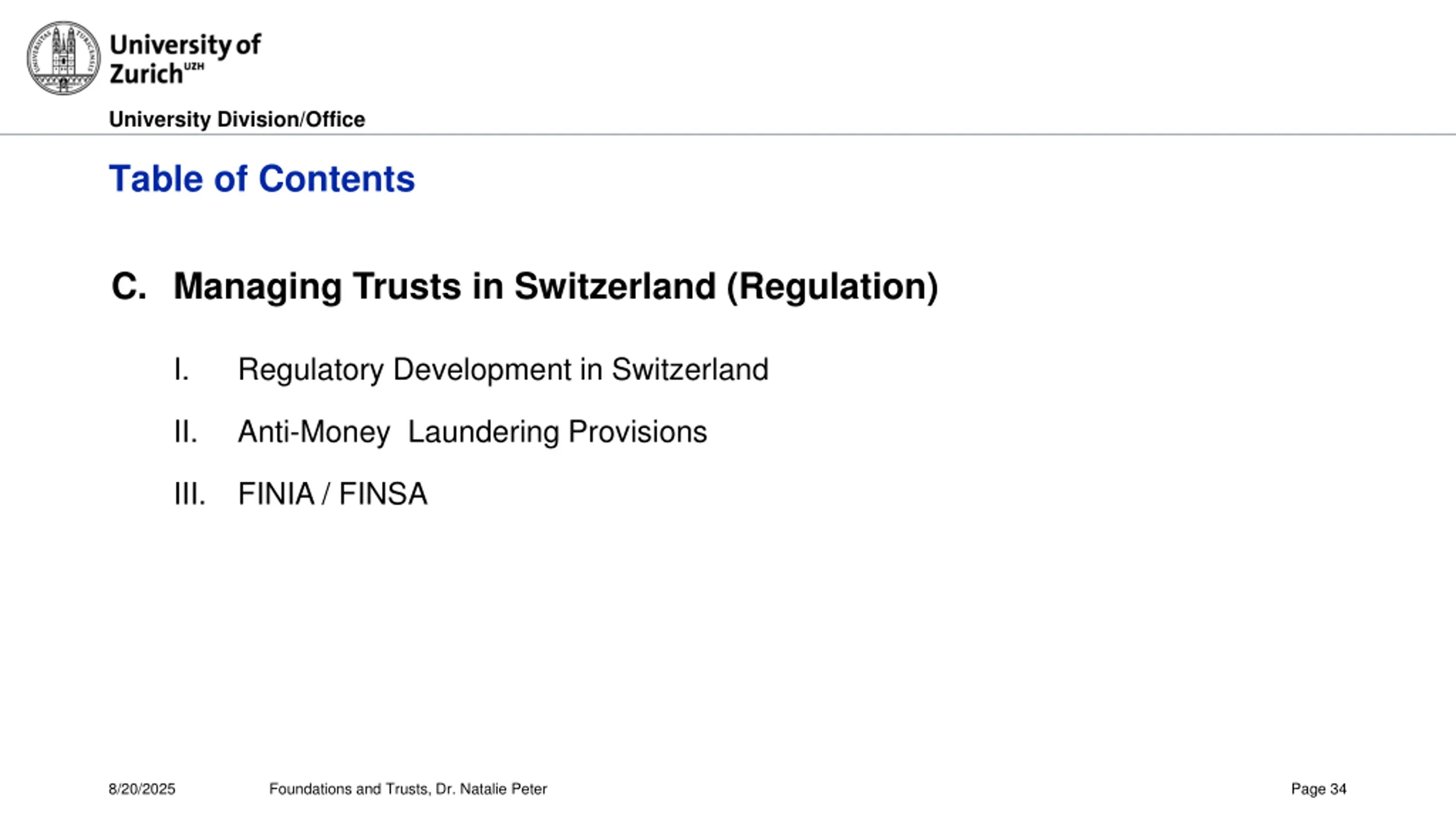Click the 8/20/2025 date in footer
Image resolution: width=1456 pixels, height=819 pixels.
142,789
